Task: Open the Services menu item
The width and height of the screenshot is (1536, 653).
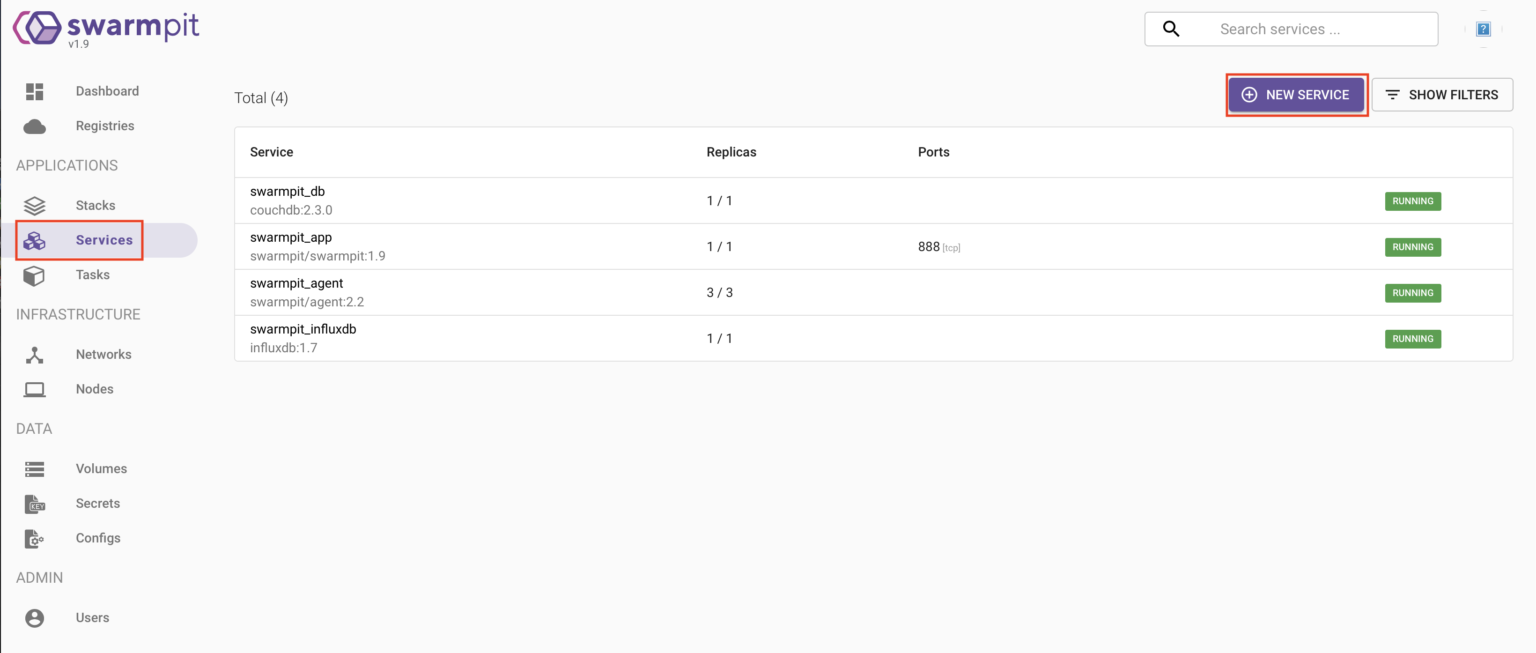Action: (x=104, y=240)
